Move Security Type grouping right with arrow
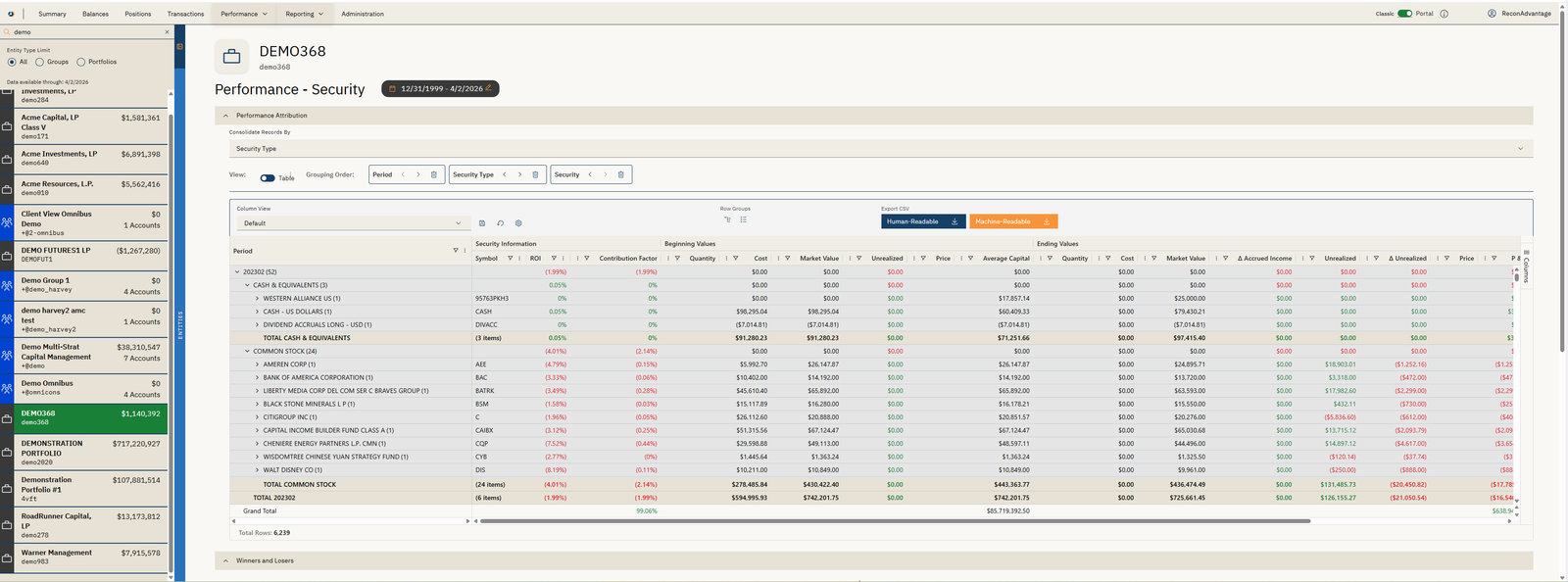Screen dimensions: 1568x582 pos(519,174)
